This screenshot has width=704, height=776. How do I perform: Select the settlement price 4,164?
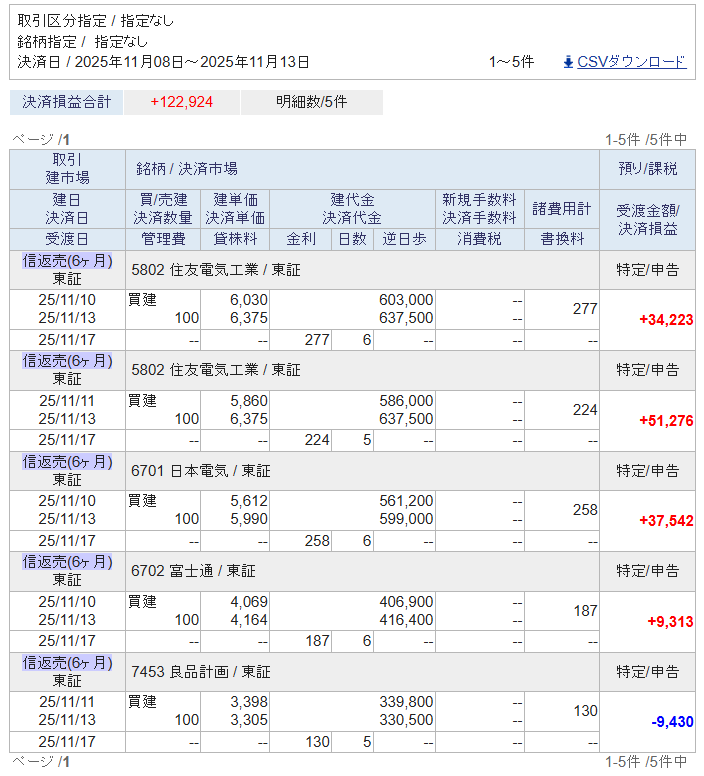249,620
